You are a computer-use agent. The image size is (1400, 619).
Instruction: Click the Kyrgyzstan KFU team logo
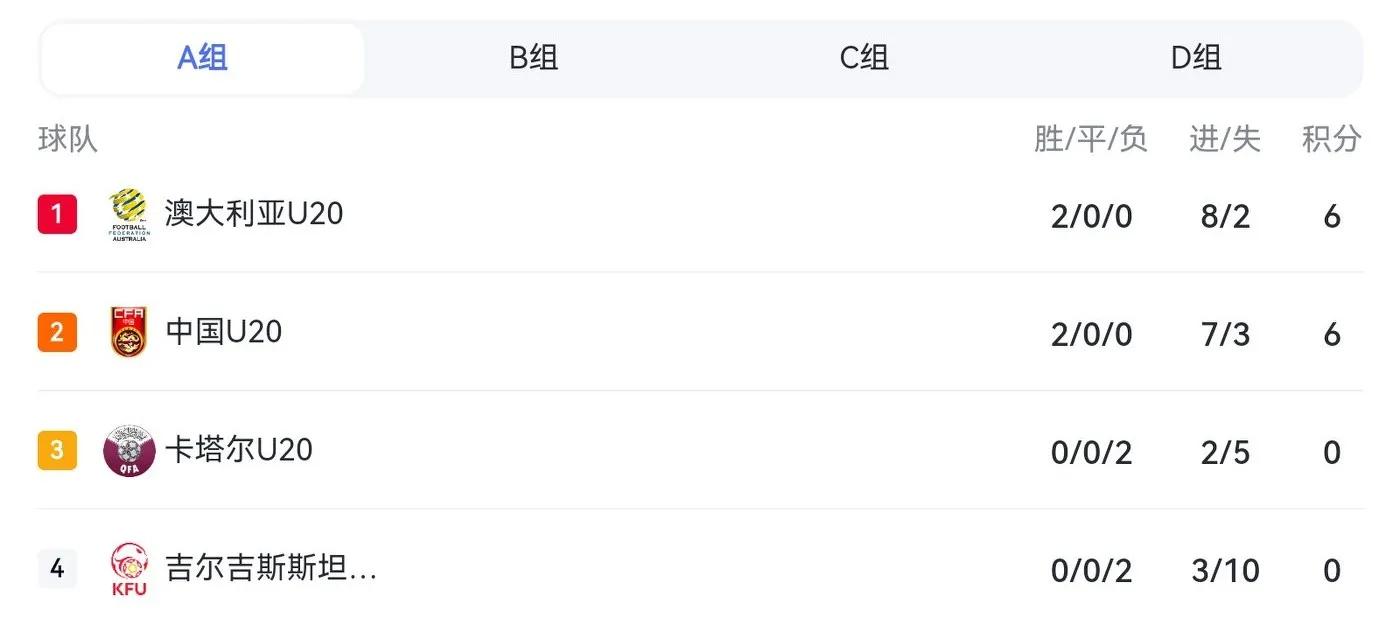(x=129, y=569)
